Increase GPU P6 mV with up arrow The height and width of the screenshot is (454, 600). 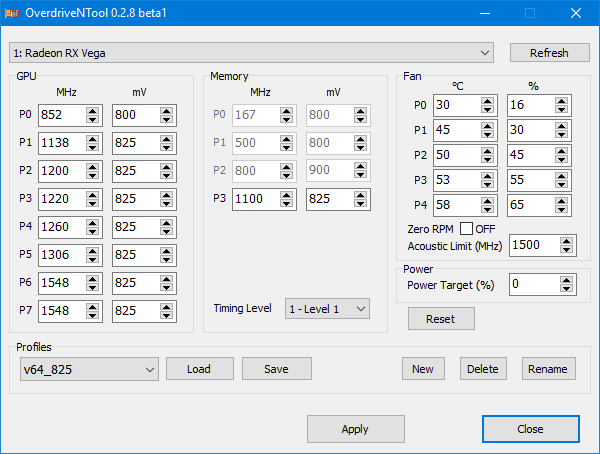[x=166, y=279]
